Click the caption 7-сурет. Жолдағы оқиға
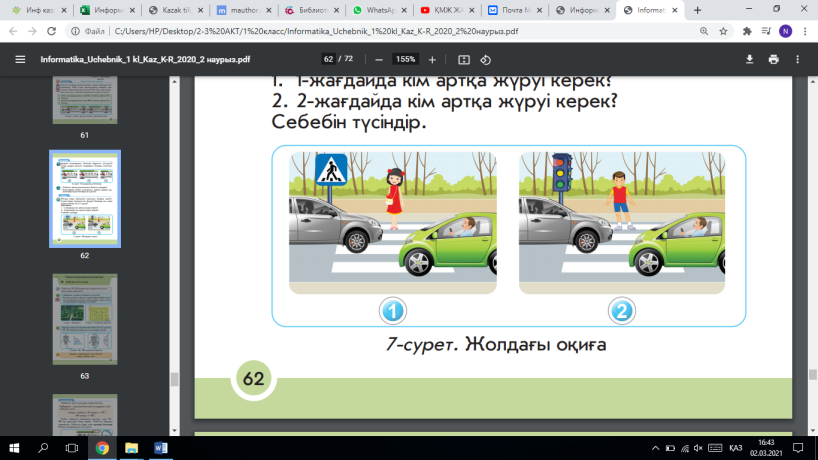818x460 pixels. coord(496,344)
